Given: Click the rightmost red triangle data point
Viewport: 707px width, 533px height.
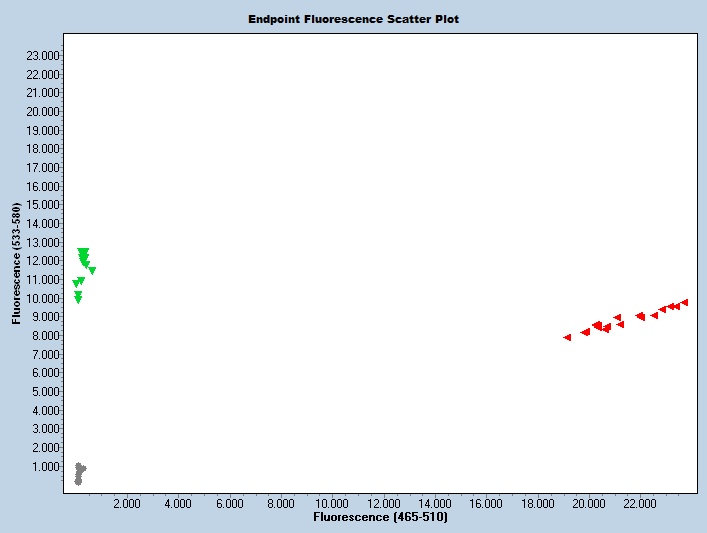Looking at the screenshot, I should click(684, 302).
